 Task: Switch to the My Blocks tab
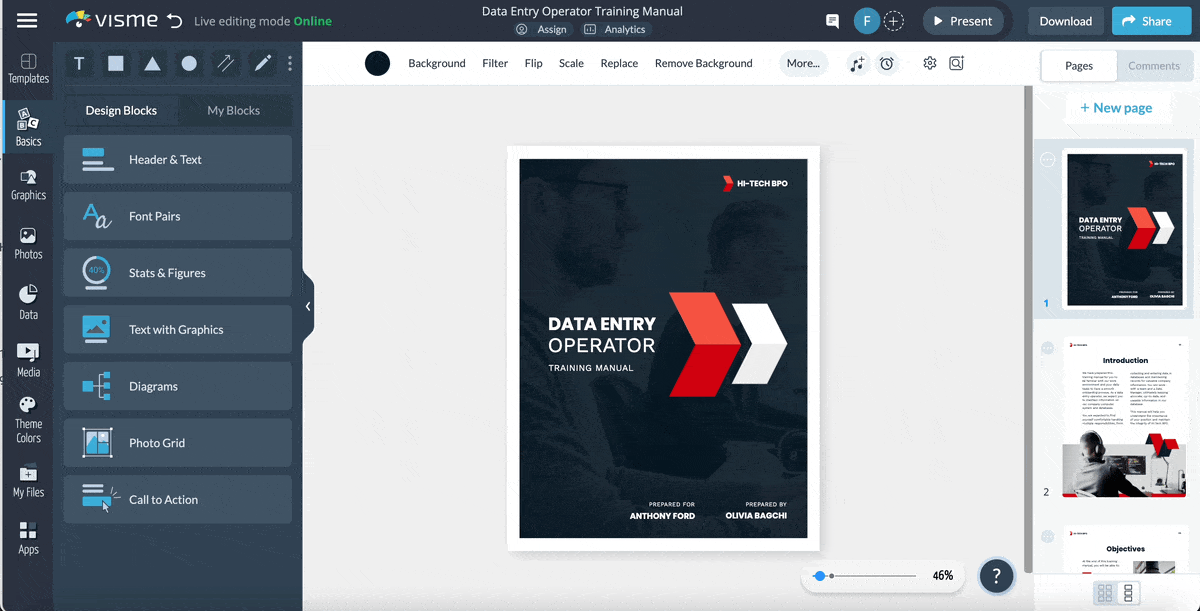coord(233,110)
